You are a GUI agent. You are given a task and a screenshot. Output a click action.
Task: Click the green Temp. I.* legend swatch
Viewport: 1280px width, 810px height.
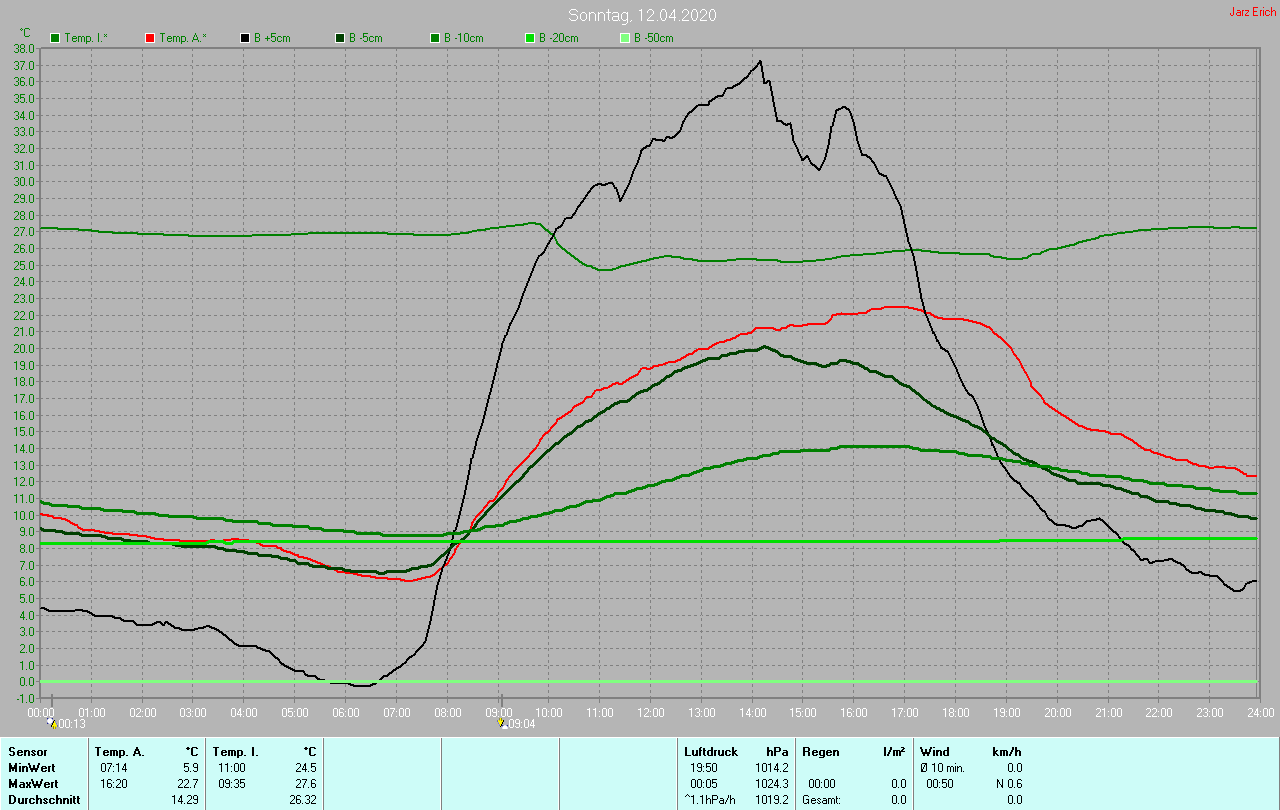pos(55,38)
